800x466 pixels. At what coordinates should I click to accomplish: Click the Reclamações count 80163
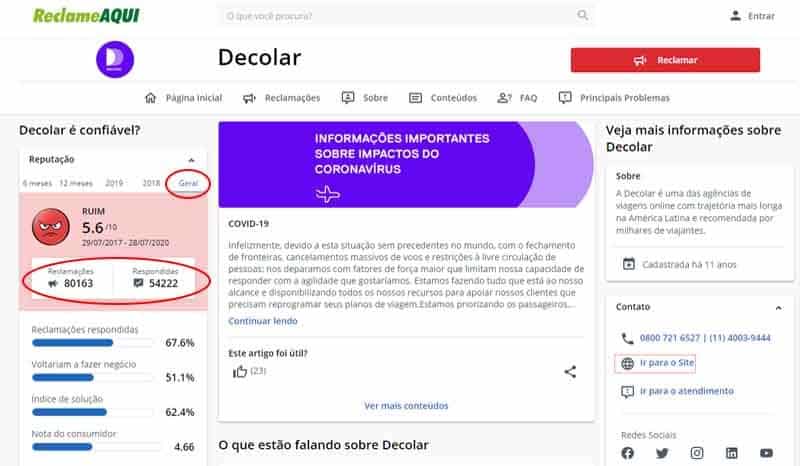79,283
